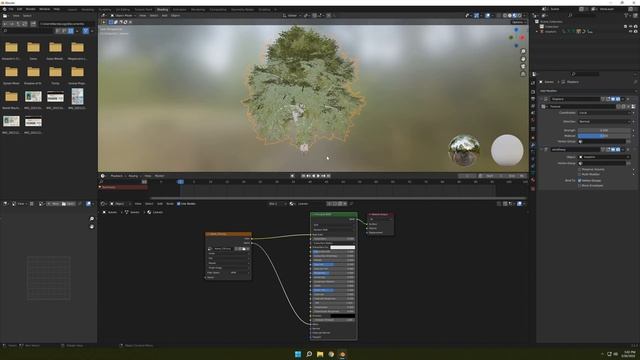Toggle Collection render camera icon in outliner

click(636, 27)
